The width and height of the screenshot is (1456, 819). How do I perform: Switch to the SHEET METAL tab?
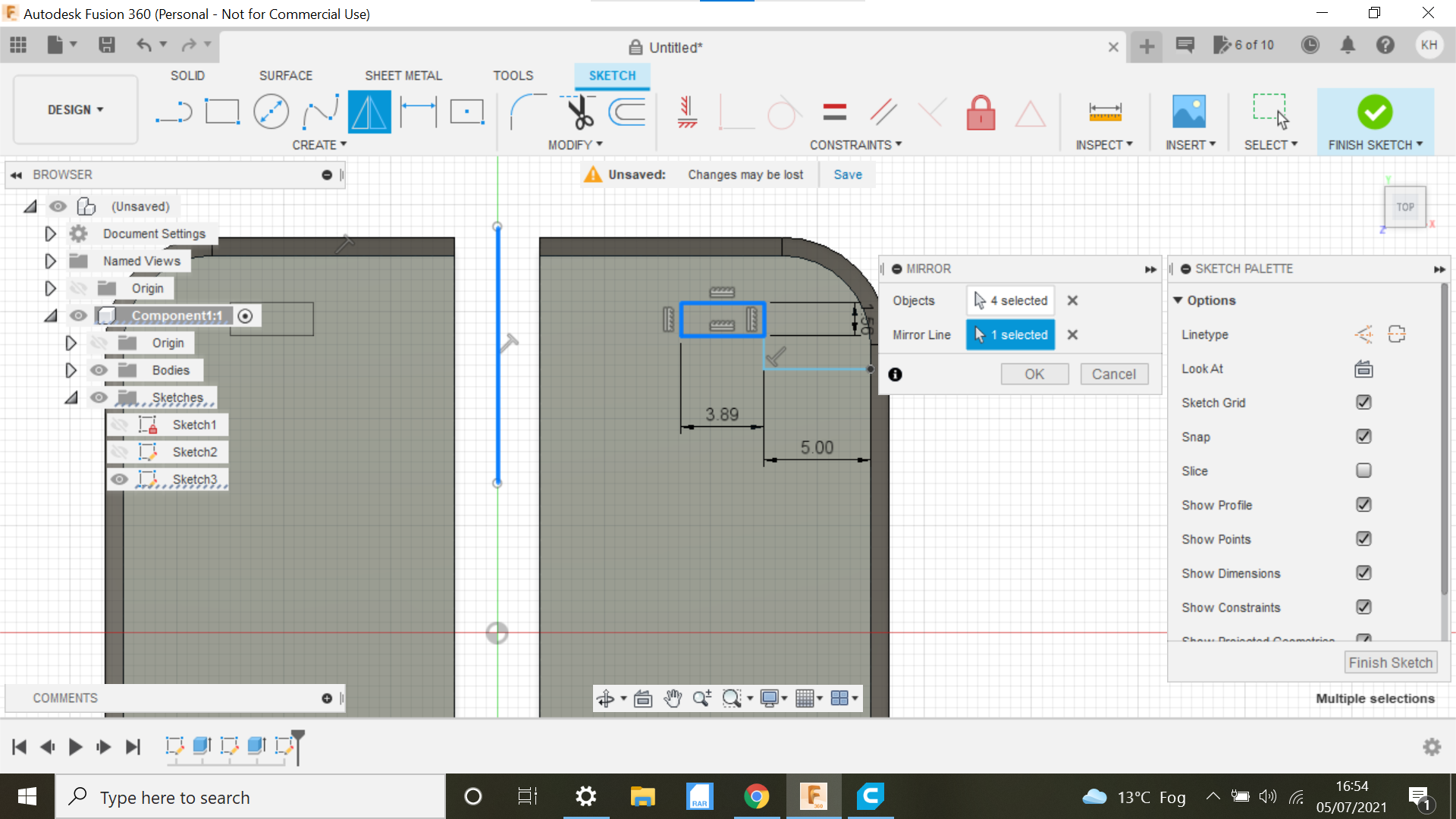click(402, 75)
